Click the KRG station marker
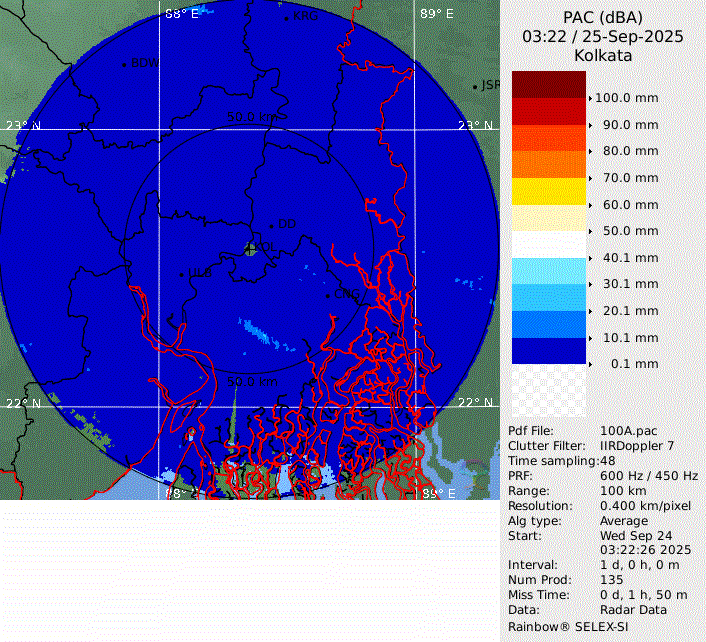Screen dimensions: 706x642 287,18
